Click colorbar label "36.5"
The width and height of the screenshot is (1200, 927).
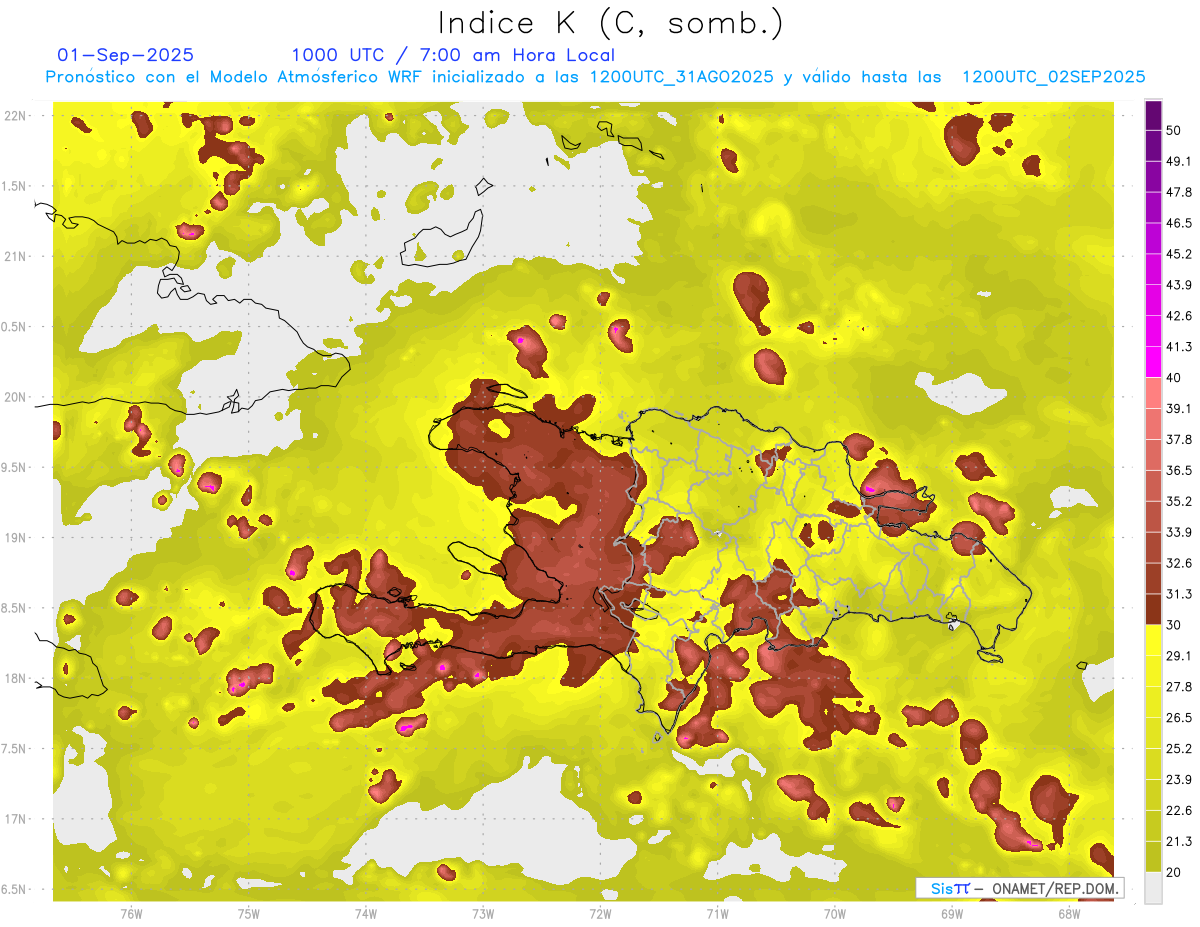point(1178,470)
